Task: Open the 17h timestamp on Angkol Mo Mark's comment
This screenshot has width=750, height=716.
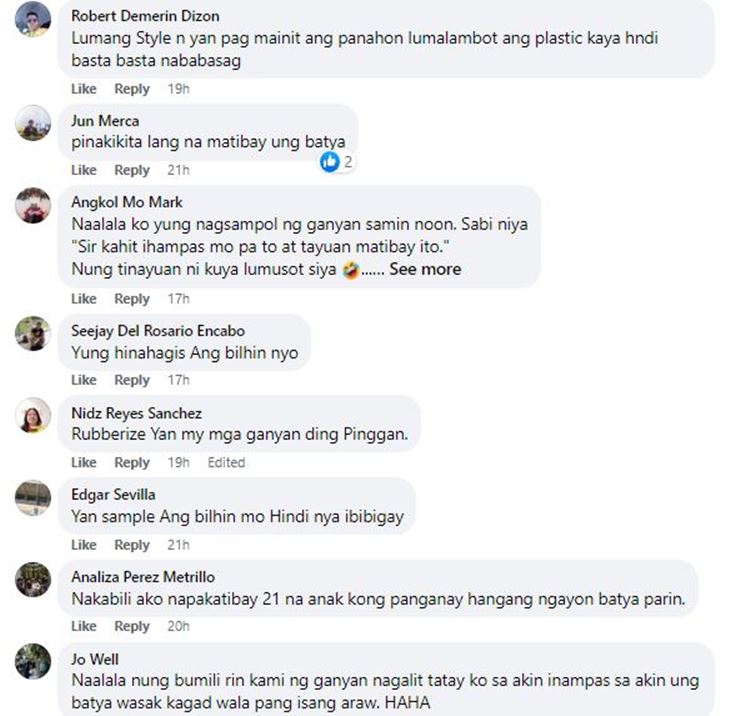Action: pos(178,299)
